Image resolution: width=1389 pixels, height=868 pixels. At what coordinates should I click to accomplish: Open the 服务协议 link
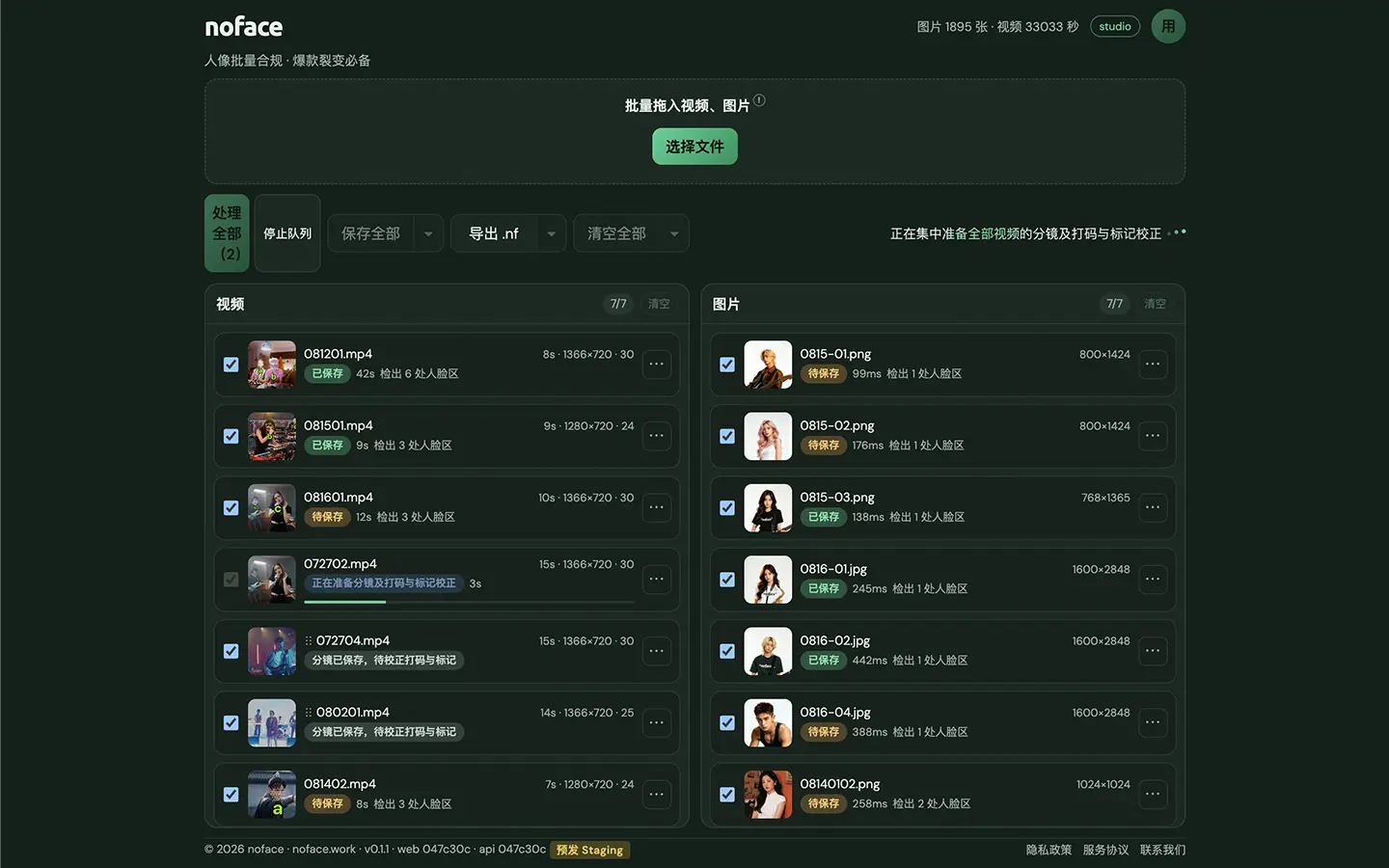[x=1105, y=850]
